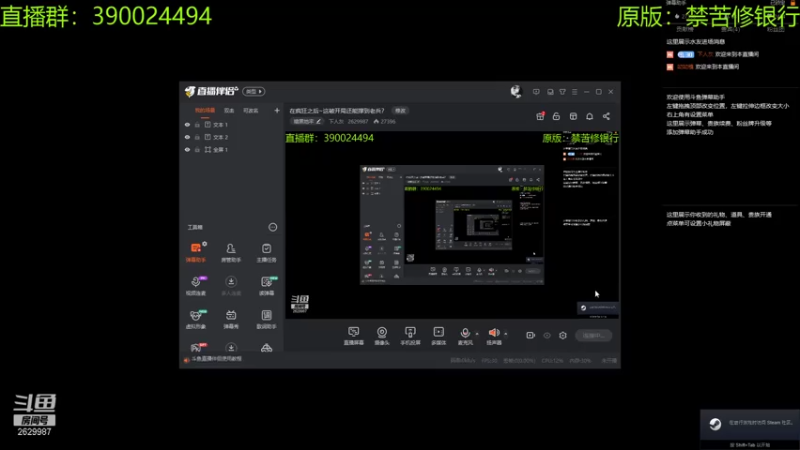Select the 文本 2 source row
This screenshot has height=450, width=800.
(232, 137)
